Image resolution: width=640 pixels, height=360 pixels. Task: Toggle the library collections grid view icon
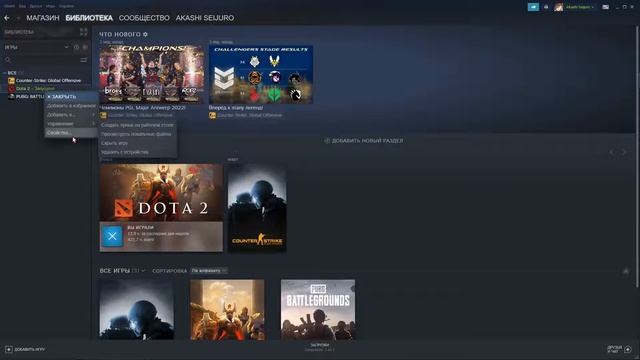coord(84,32)
